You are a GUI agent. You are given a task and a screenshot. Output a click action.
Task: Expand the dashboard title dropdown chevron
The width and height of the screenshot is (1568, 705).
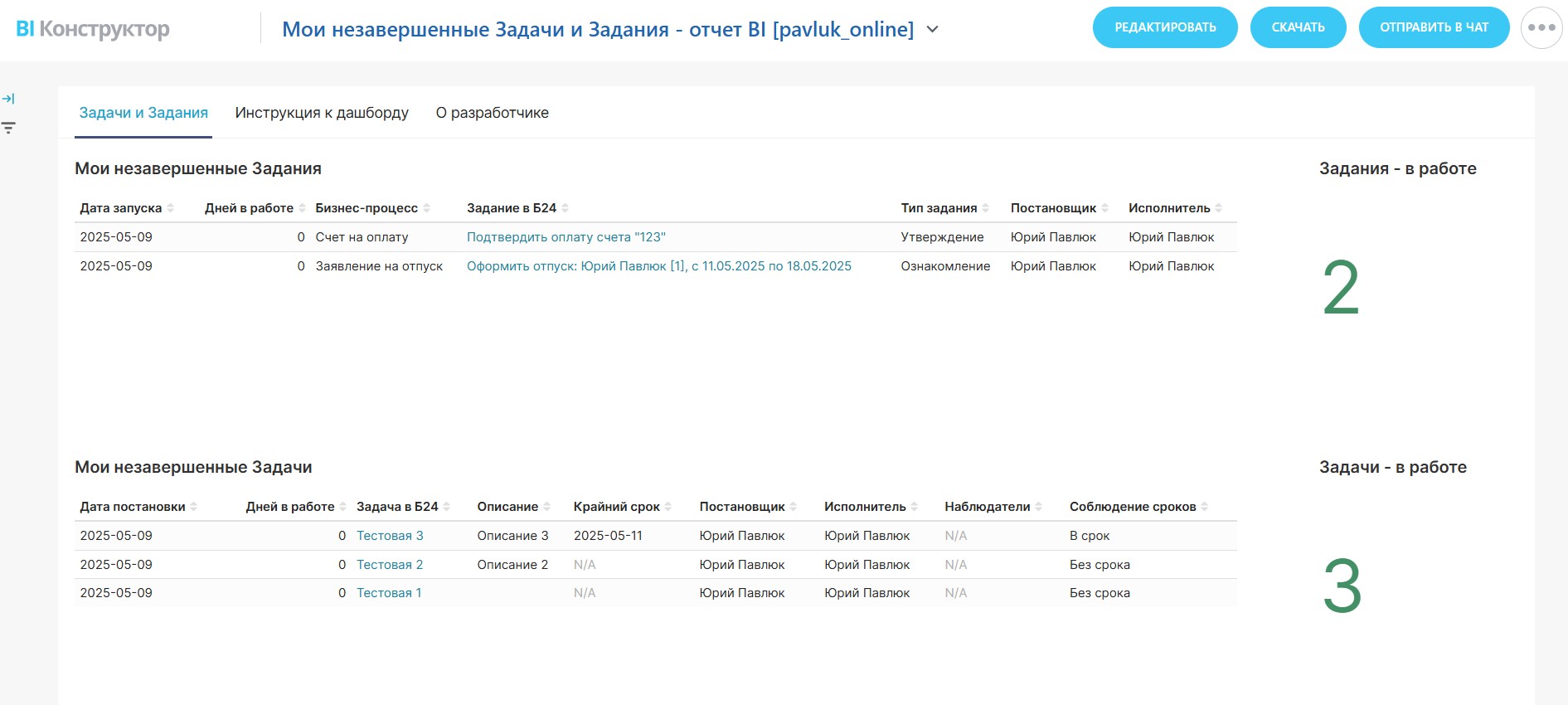tap(933, 30)
